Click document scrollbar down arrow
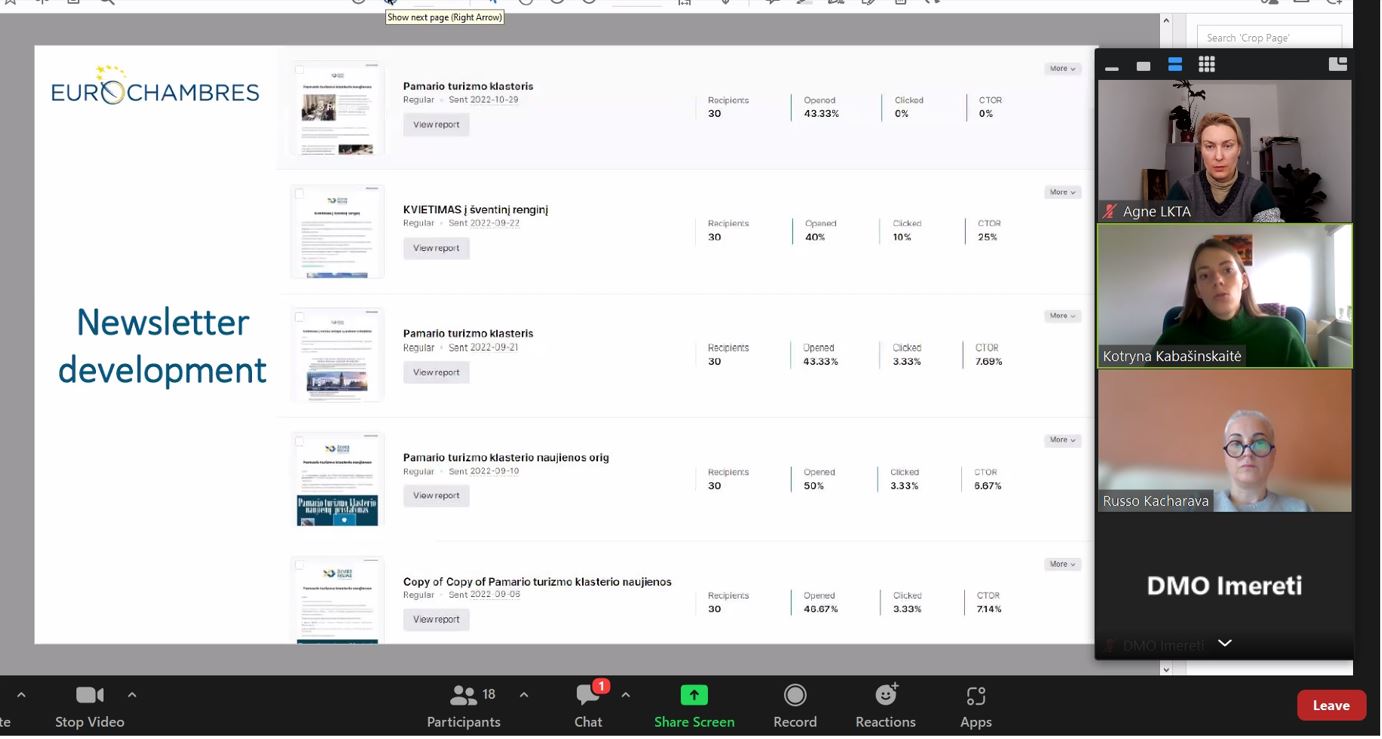 [1166, 668]
